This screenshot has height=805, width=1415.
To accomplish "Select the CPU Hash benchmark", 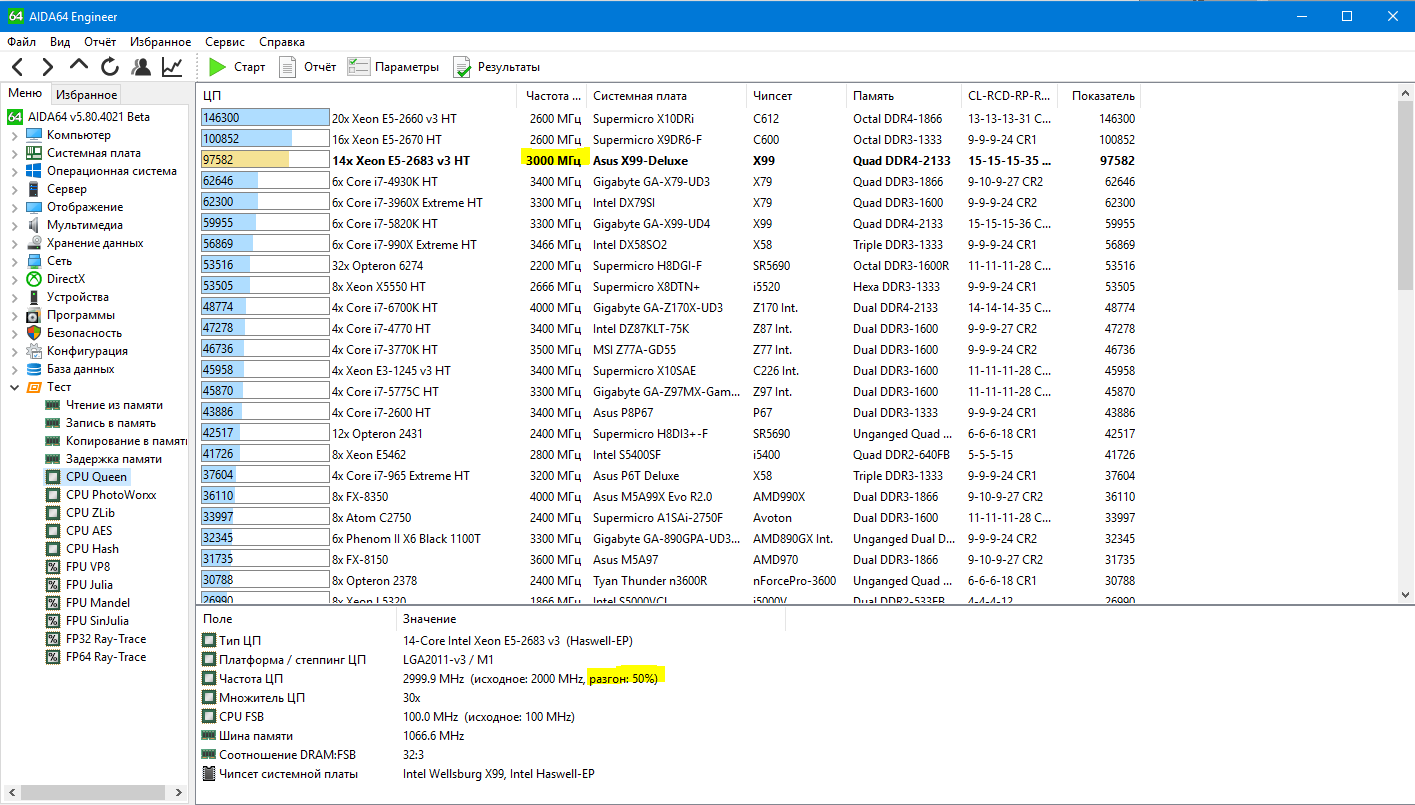I will [83, 549].
